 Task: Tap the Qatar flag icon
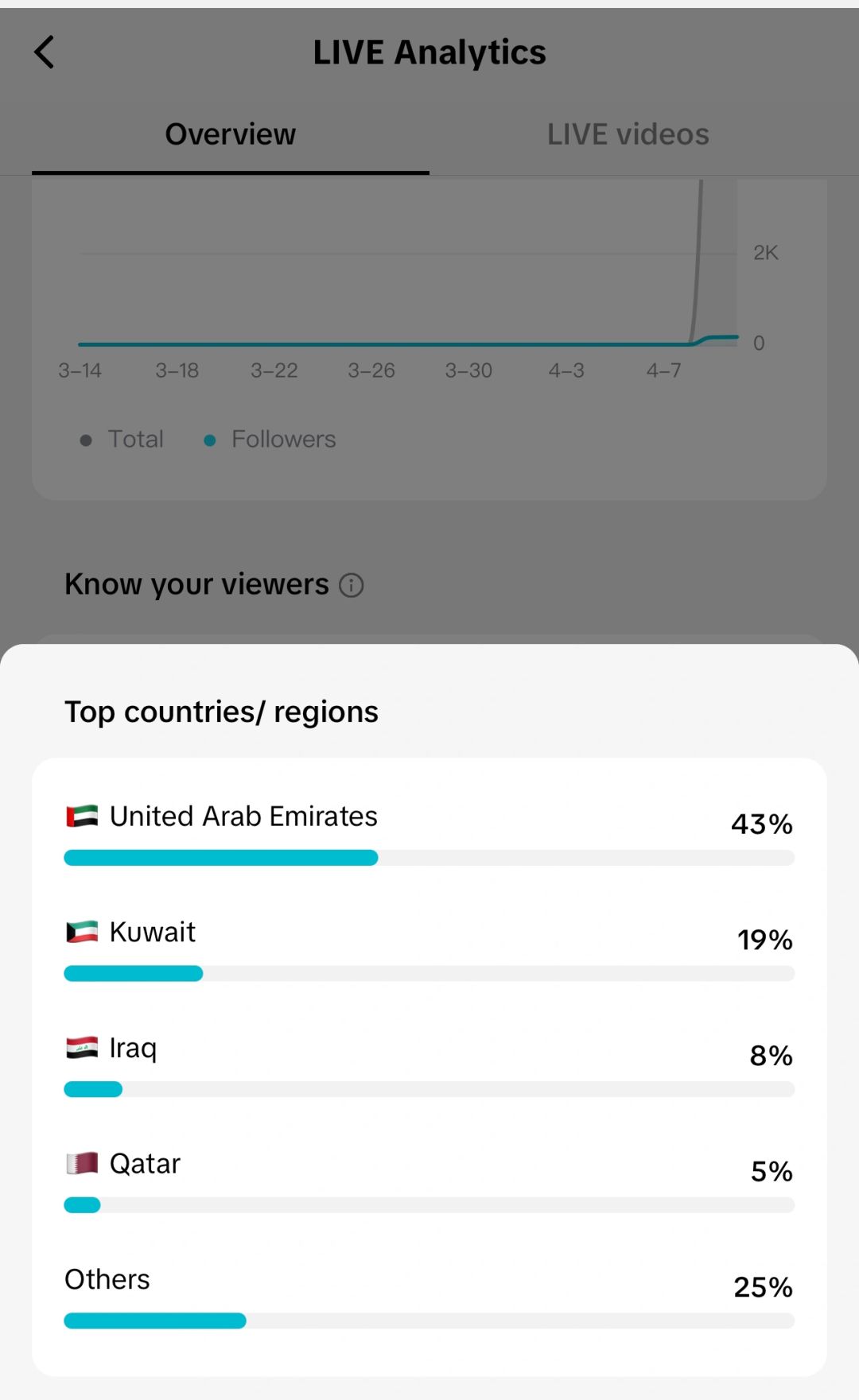click(82, 1164)
